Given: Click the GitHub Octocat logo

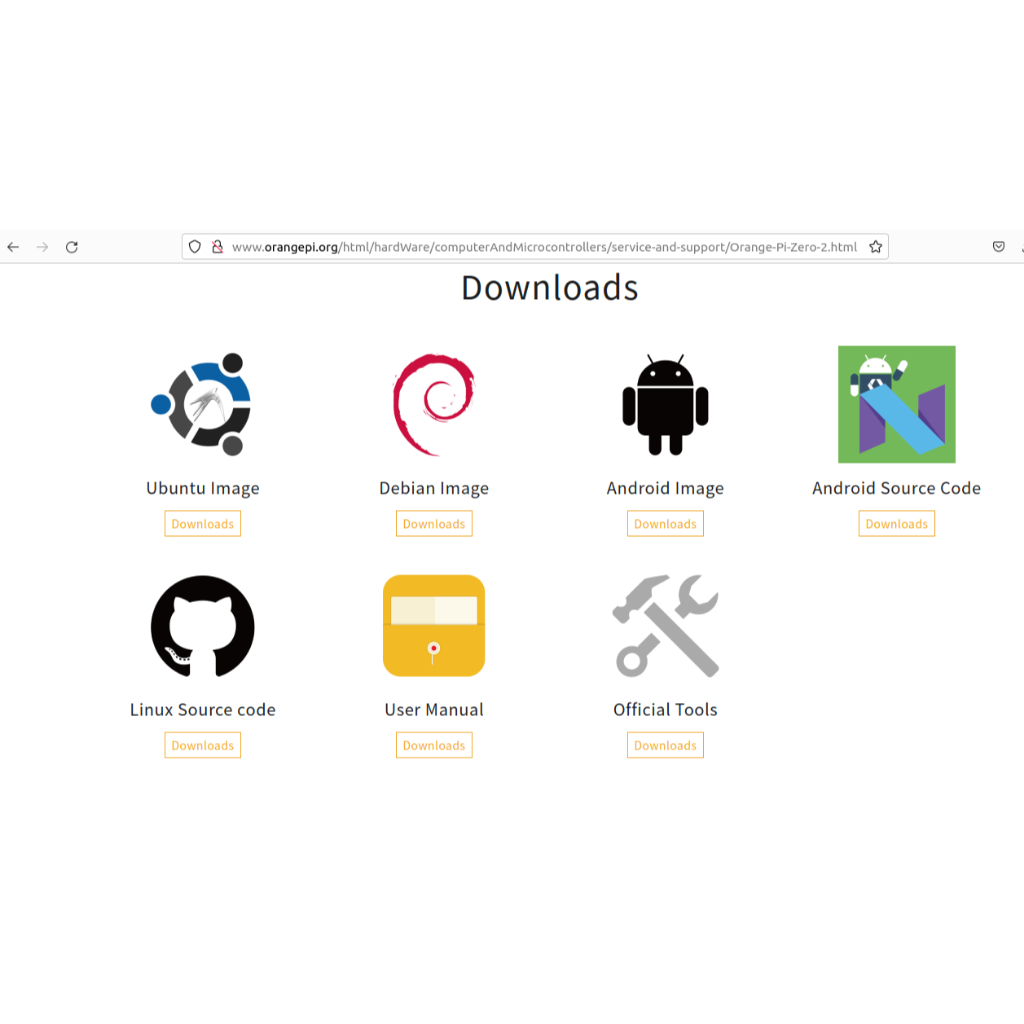Looking at the screenshot, I should pos(203,626).
